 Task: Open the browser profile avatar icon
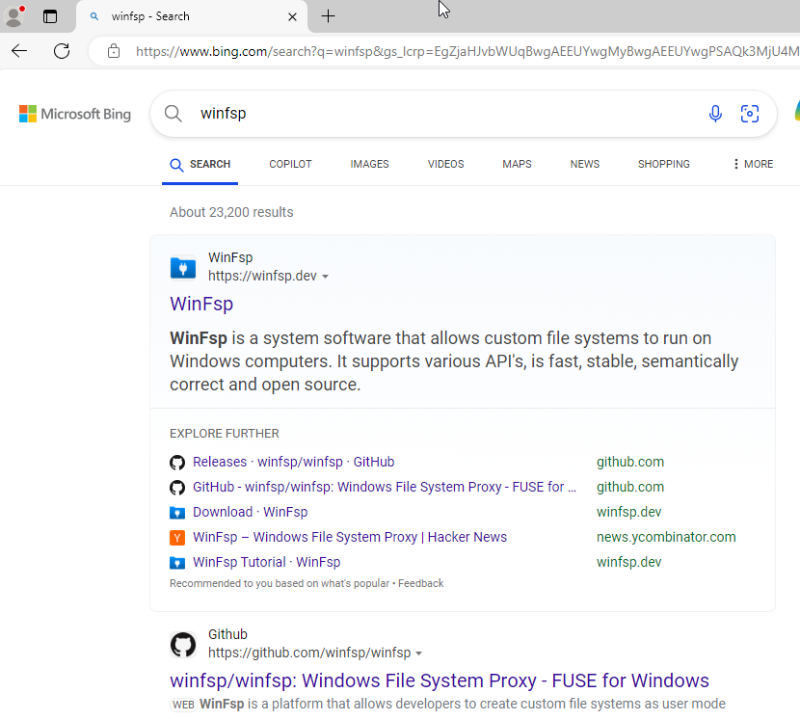[14, 16]
